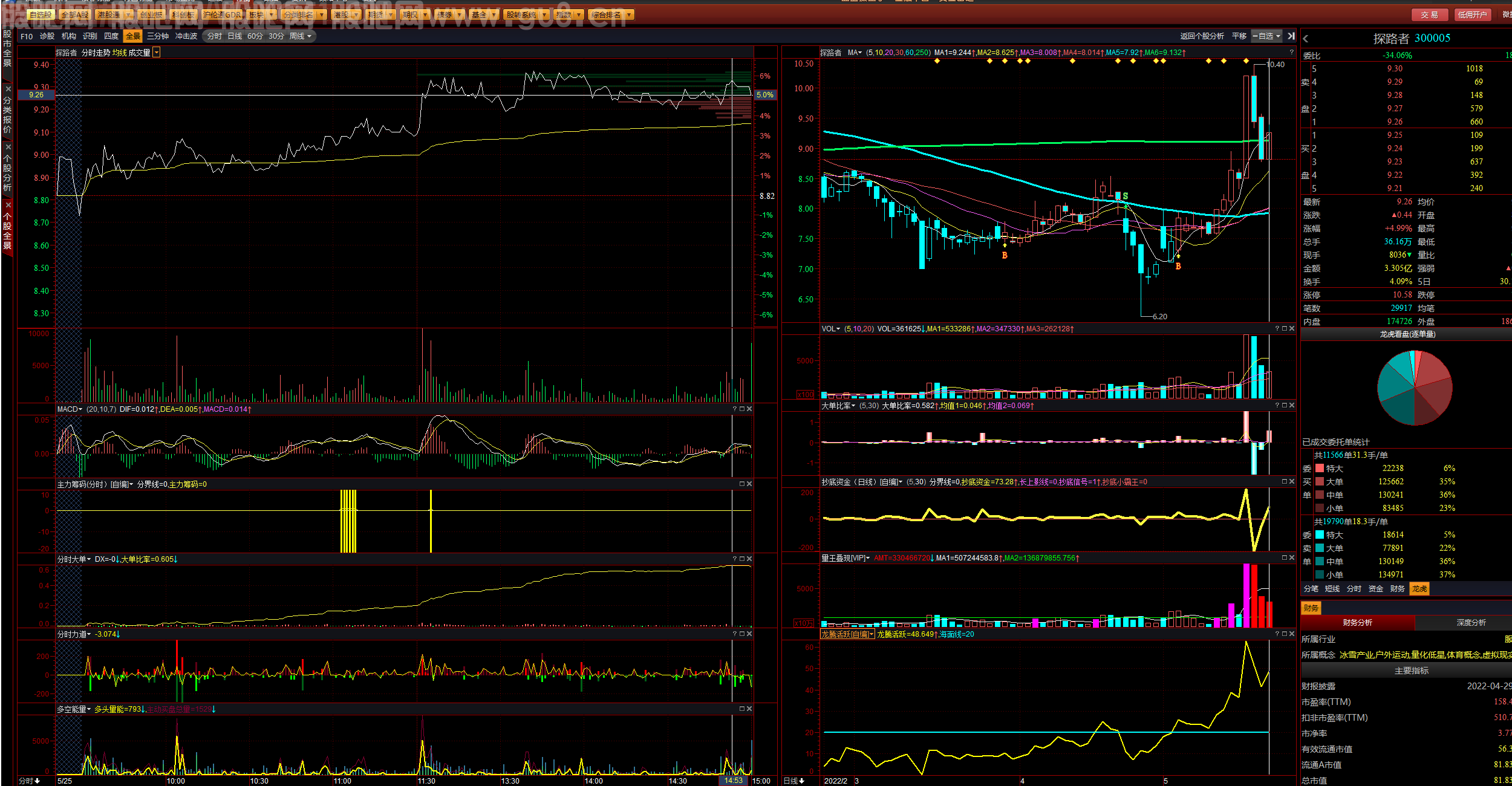Image resolution: width=1512 pixels, height=786 pixels.
Task: Open help for the MA daily chart
Action: 1292,53
